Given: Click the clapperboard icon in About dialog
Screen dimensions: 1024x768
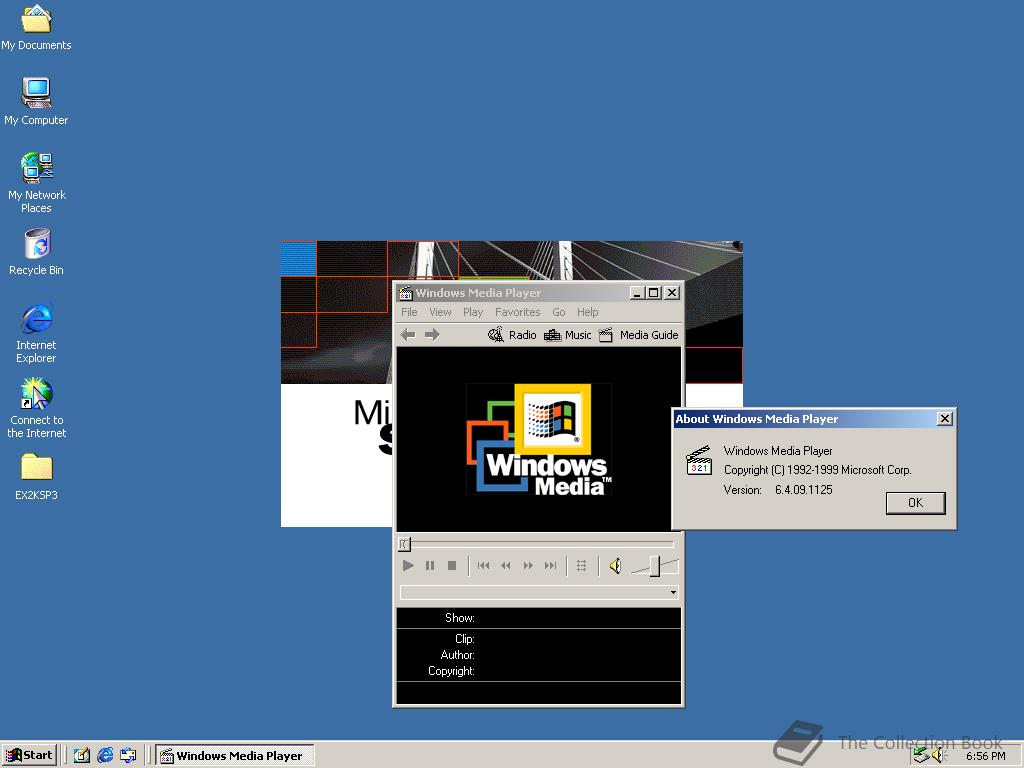Looking at the screenshot, I should coord(699,460).
